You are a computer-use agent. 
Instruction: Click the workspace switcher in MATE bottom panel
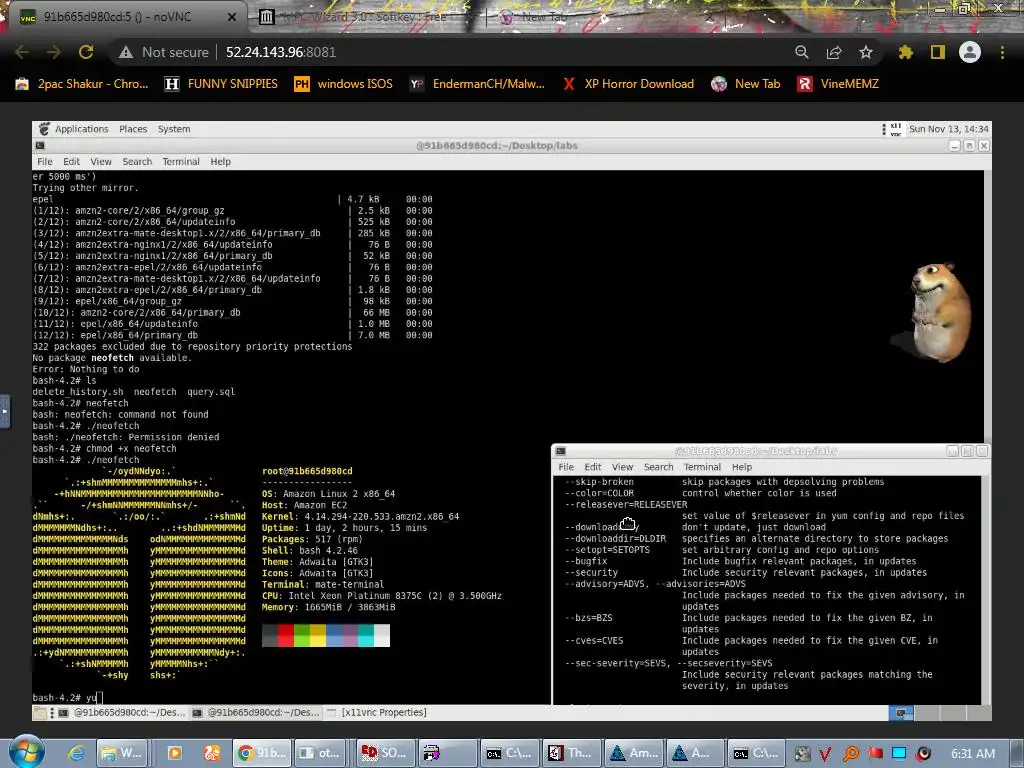pyautogui.click(x=940, y=713)
